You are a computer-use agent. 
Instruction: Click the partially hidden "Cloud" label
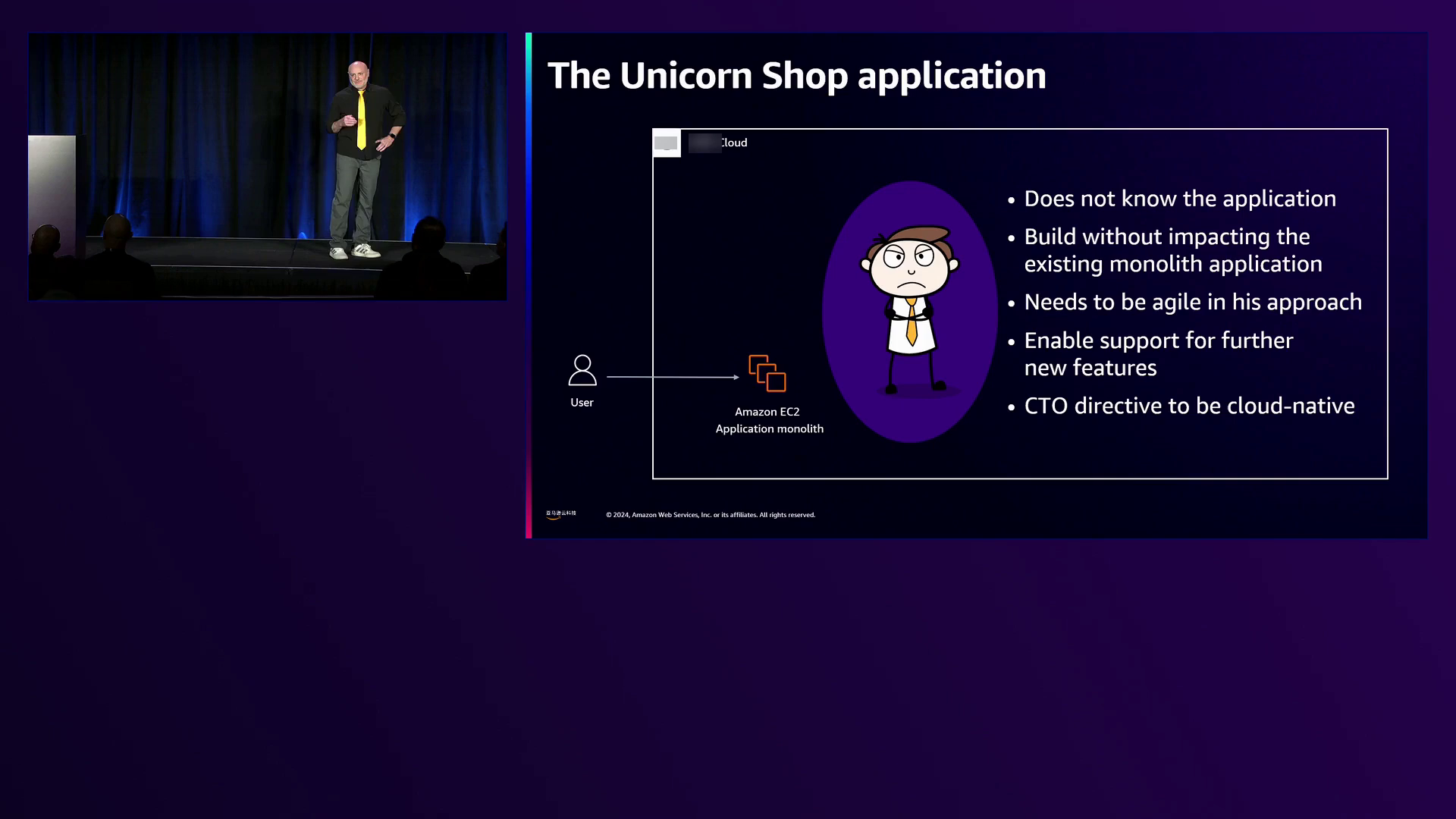[x=733, y=143]
